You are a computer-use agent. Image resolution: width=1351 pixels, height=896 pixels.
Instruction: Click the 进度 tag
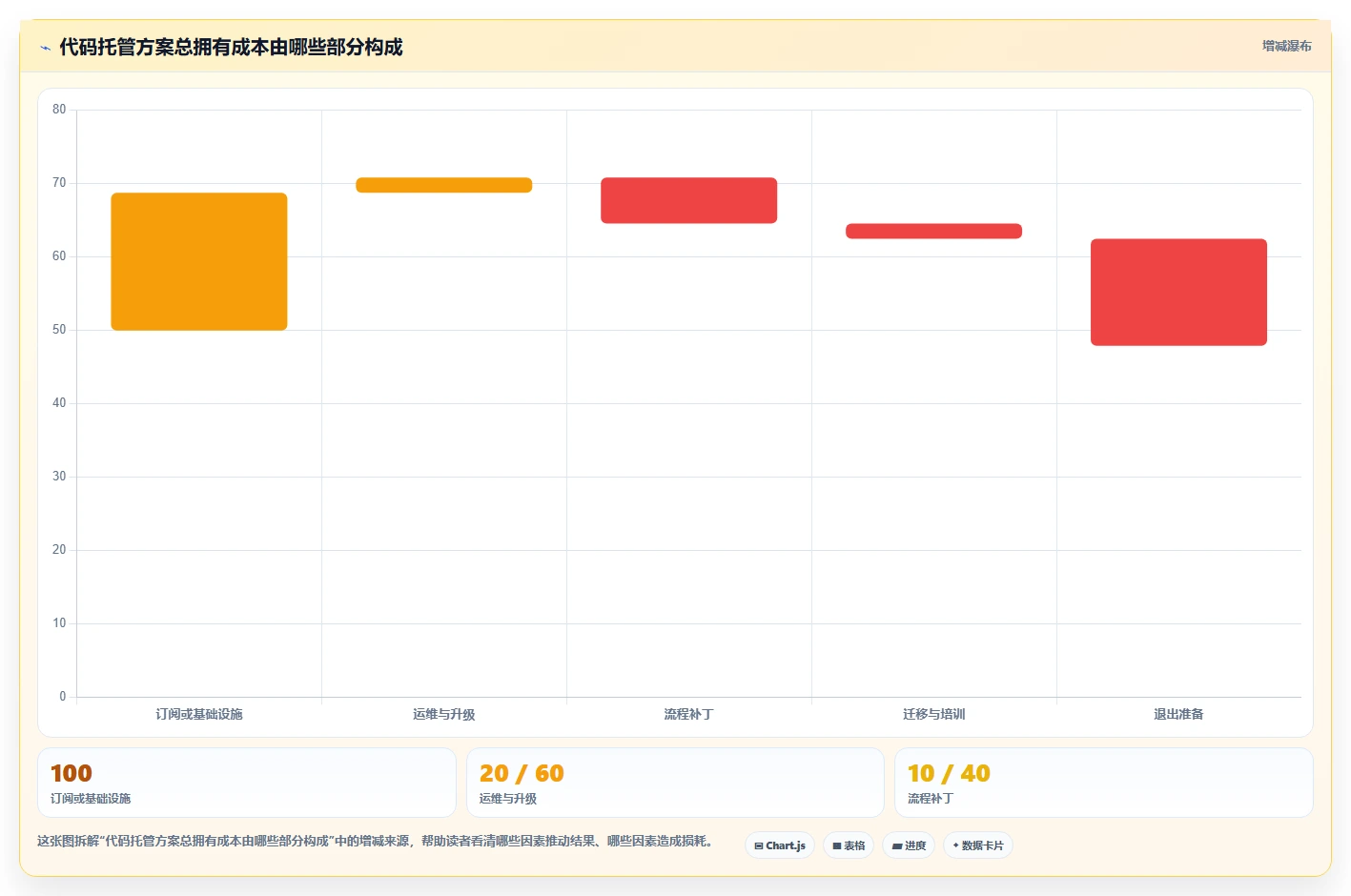click(909, 845)
